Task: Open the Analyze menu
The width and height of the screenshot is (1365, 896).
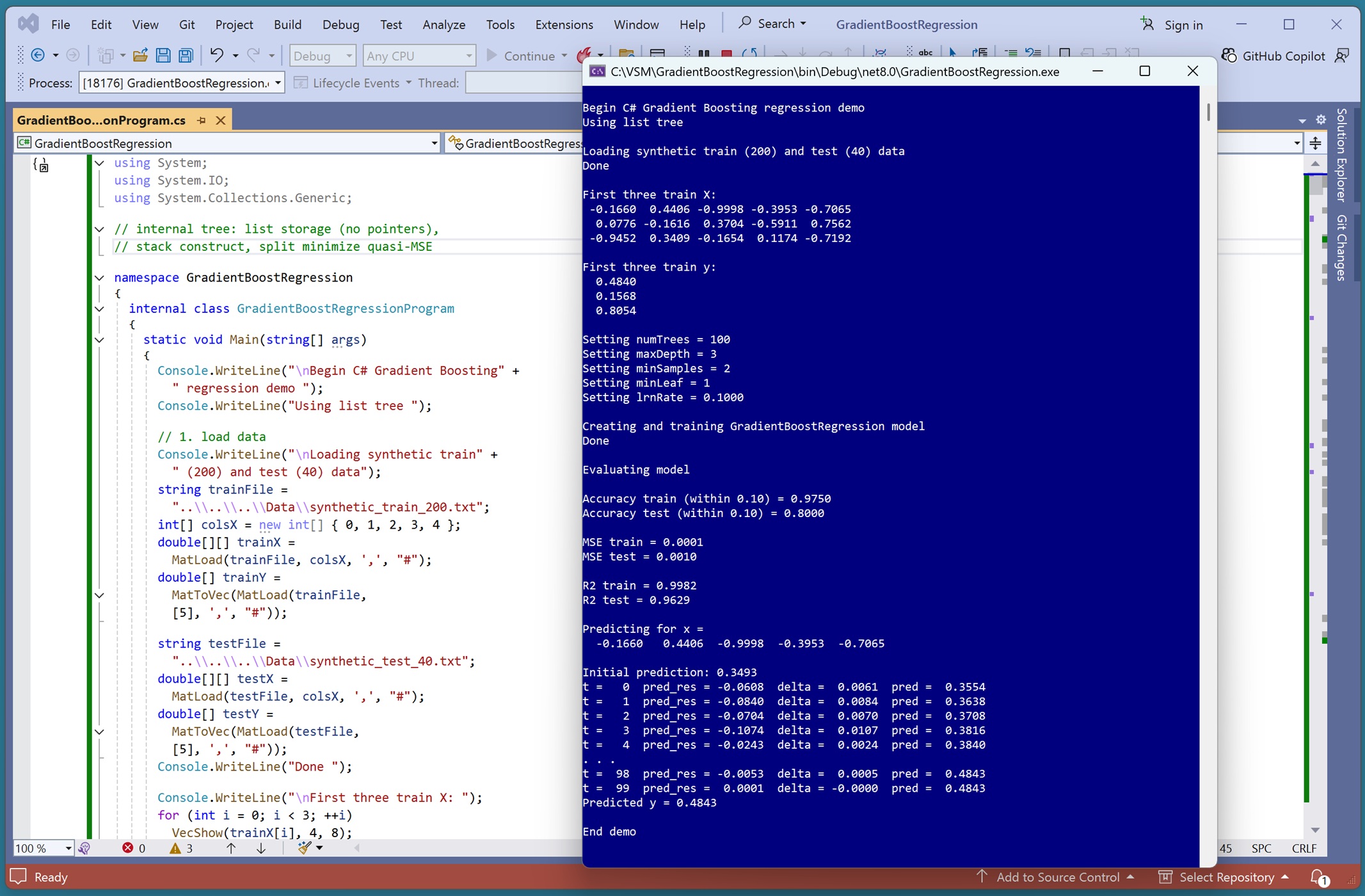Action: click(443, 24)
